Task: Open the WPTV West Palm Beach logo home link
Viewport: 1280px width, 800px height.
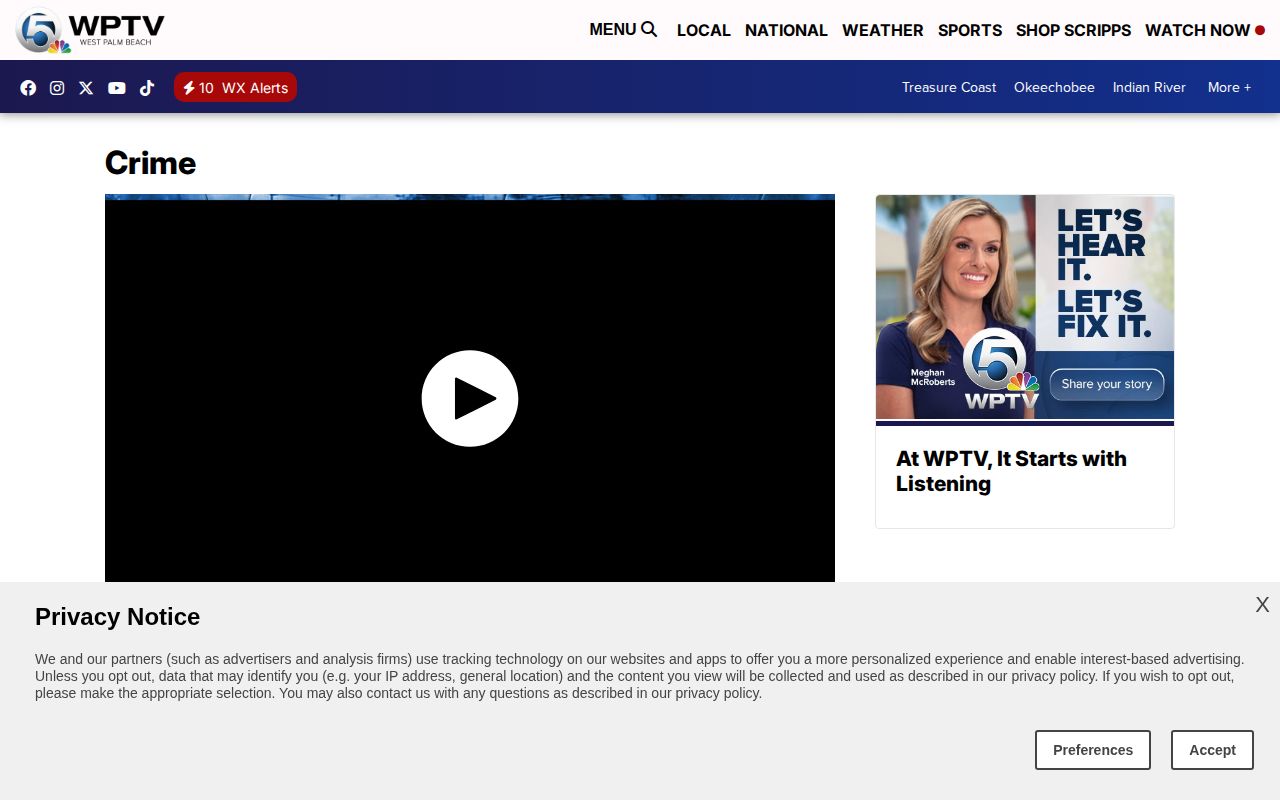Action: point(90,30)
